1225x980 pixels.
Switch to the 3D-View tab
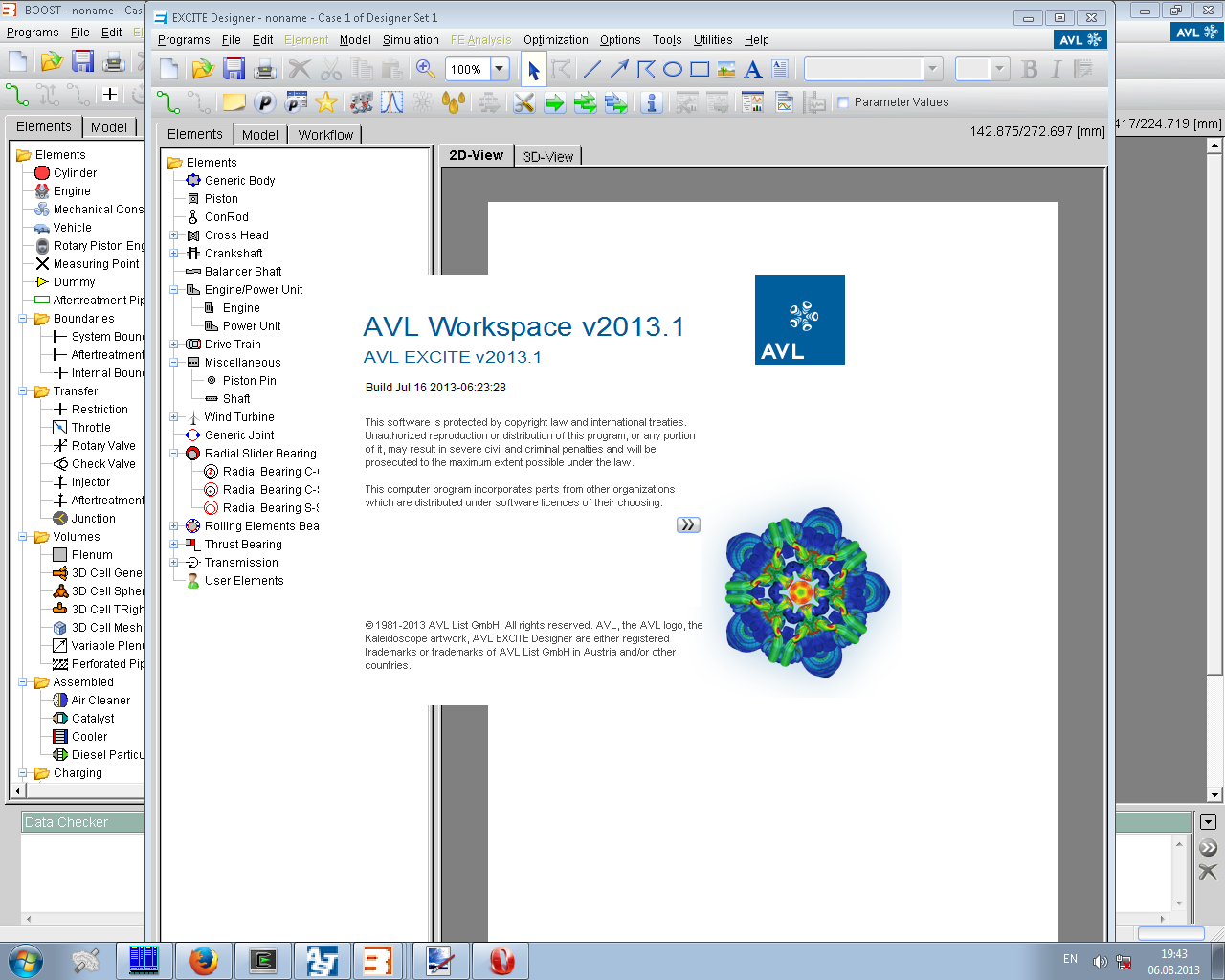pos(547,157)
